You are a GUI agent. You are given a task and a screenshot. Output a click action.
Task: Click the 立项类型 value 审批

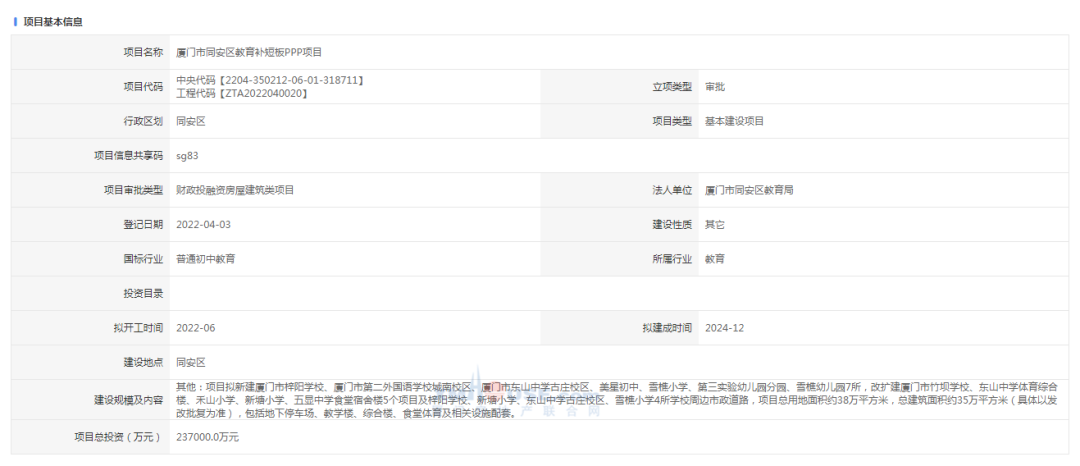pos(714,87)
